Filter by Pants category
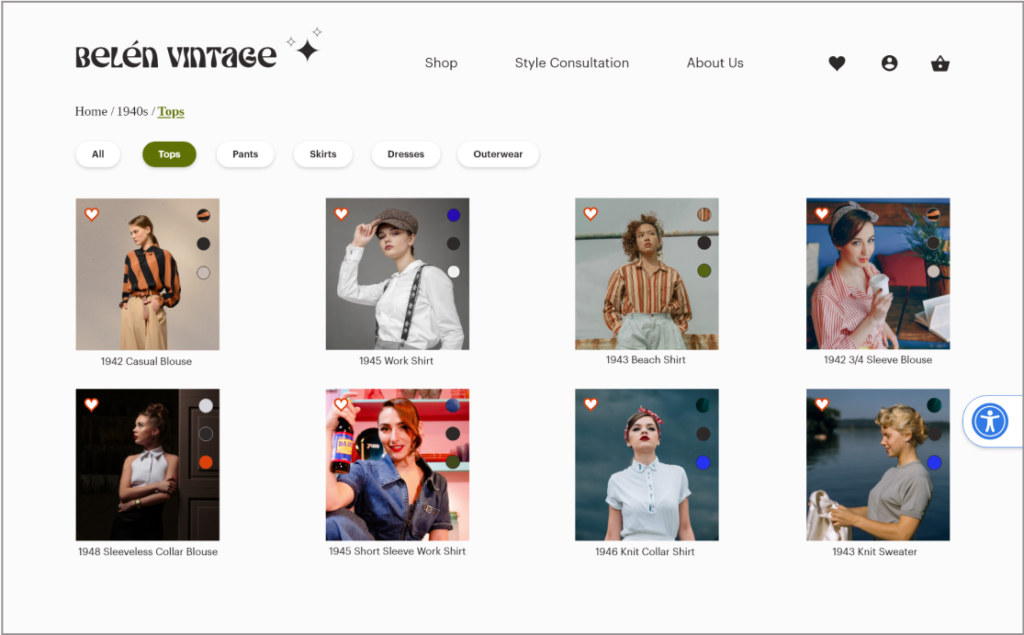 click(x=245, y=154)
